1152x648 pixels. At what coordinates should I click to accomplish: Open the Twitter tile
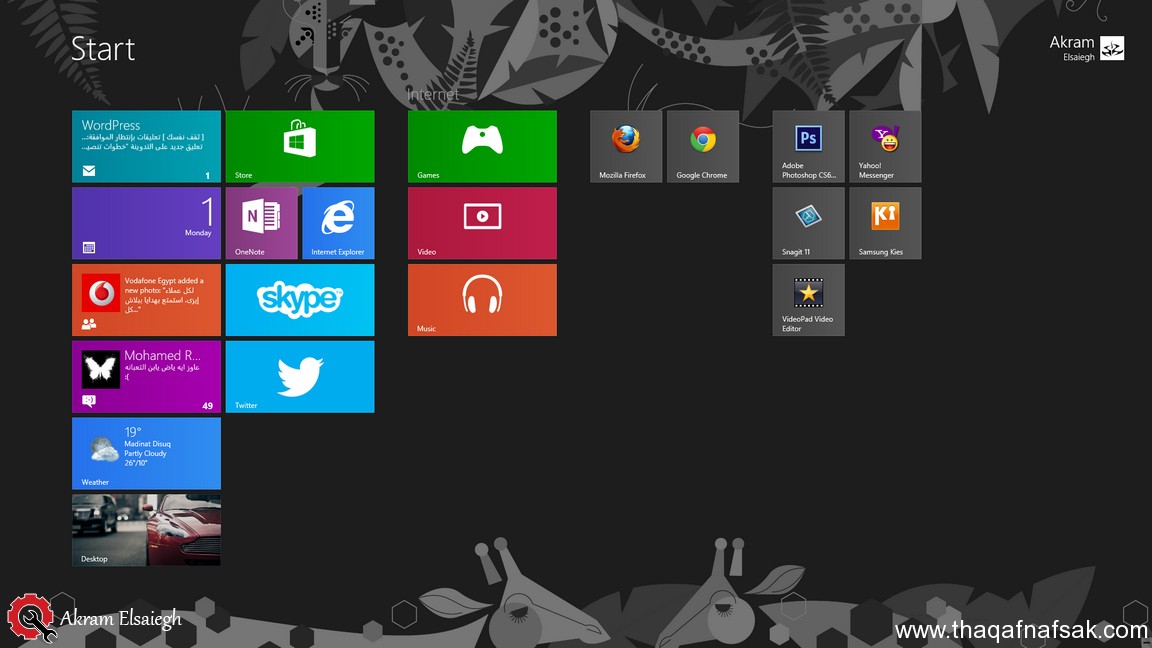point(300,377)
